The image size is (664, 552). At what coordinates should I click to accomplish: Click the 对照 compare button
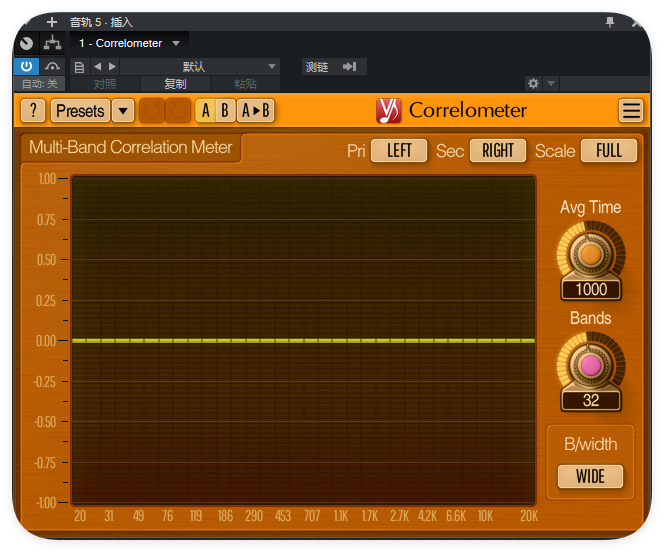(105, 84)
